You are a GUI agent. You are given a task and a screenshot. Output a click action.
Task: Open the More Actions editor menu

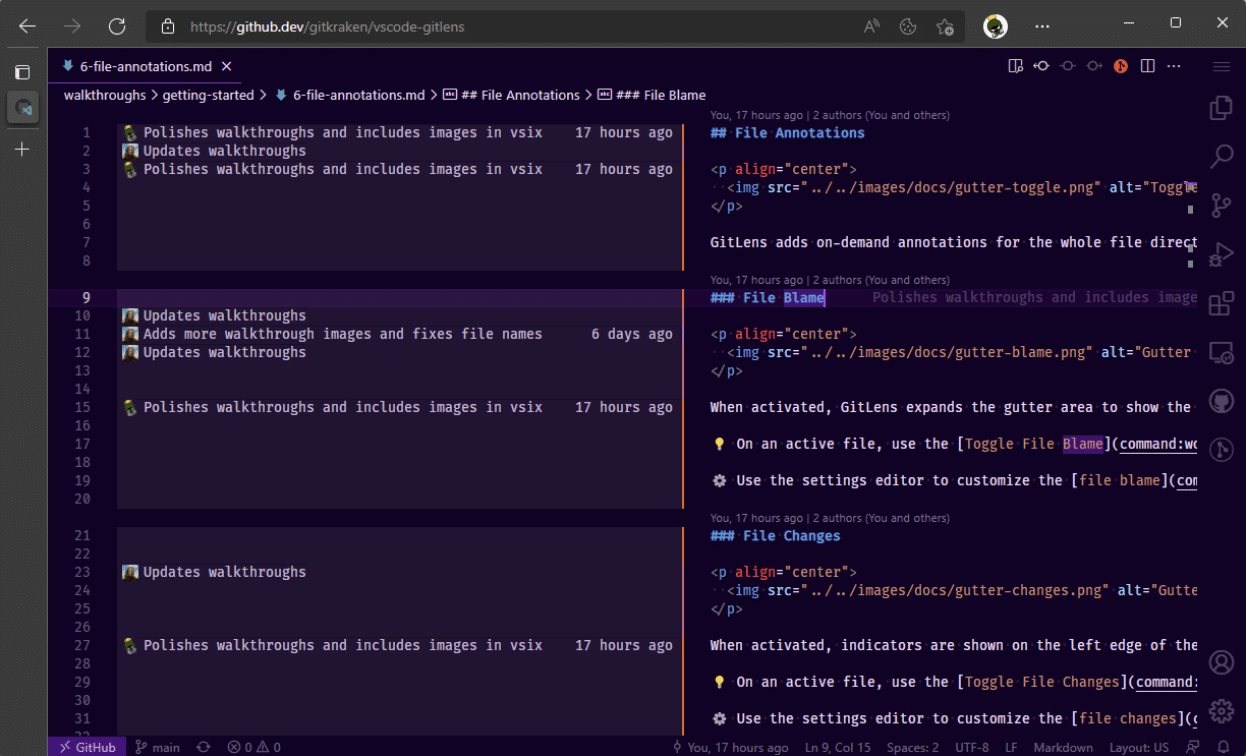(1173, 64)
